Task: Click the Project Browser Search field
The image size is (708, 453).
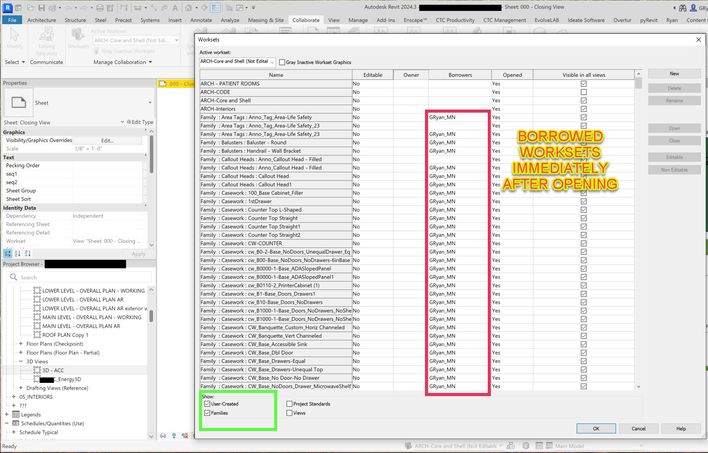Action: [80, 277]
